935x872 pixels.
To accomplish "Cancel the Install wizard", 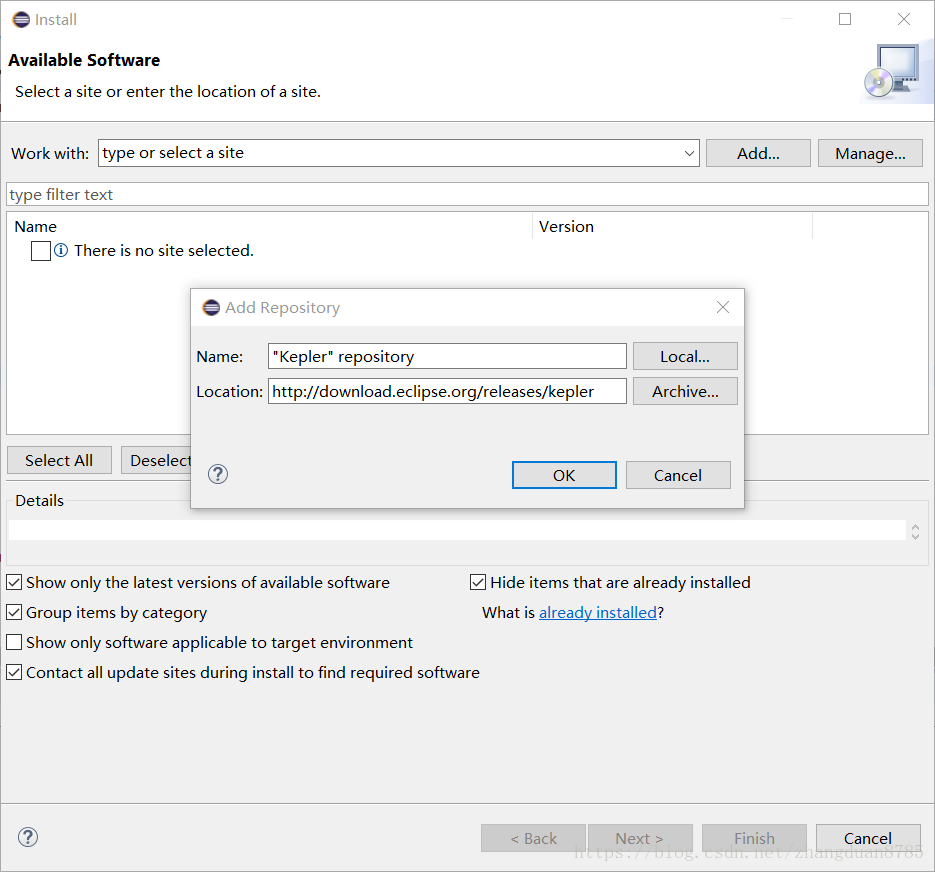I will 868,838.
